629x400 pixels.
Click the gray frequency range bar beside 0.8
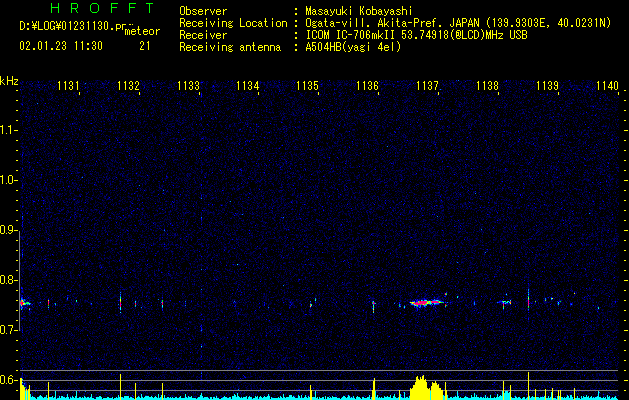point(20,281)
